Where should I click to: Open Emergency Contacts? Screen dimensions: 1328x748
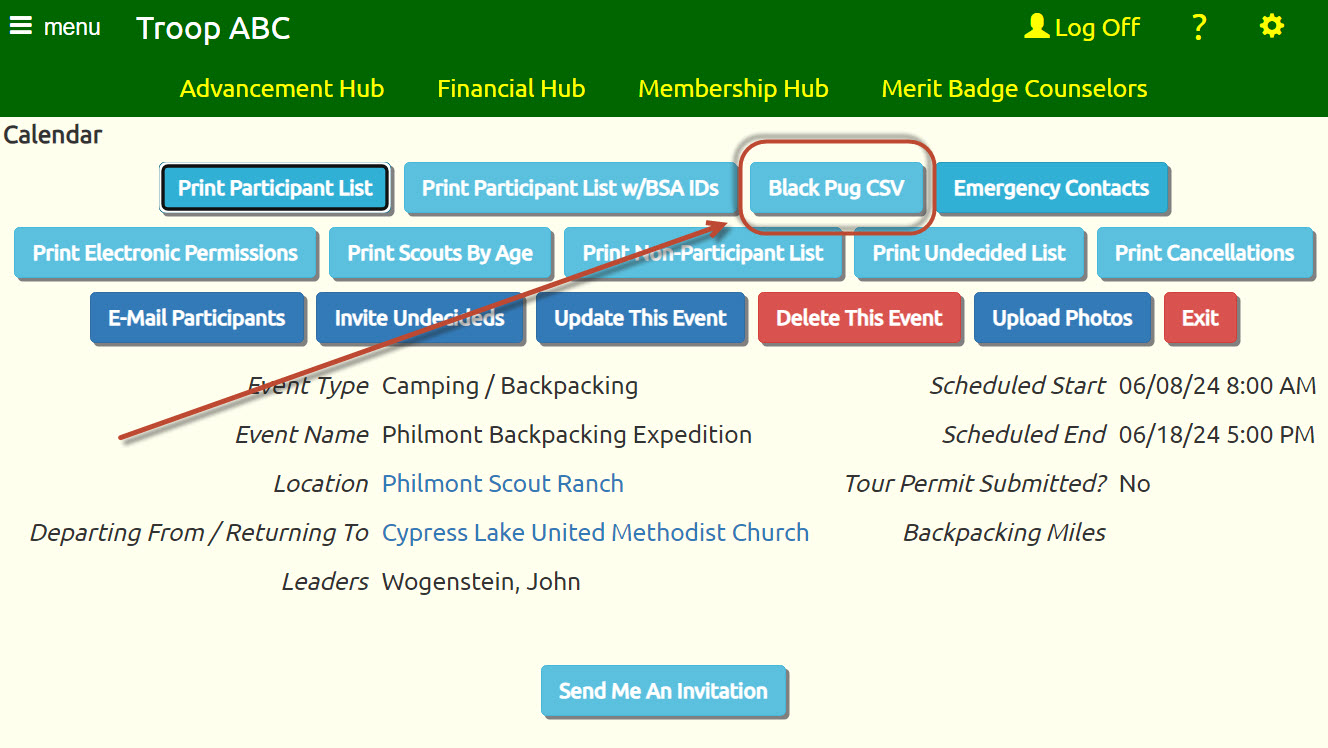tap(1051, 188)
